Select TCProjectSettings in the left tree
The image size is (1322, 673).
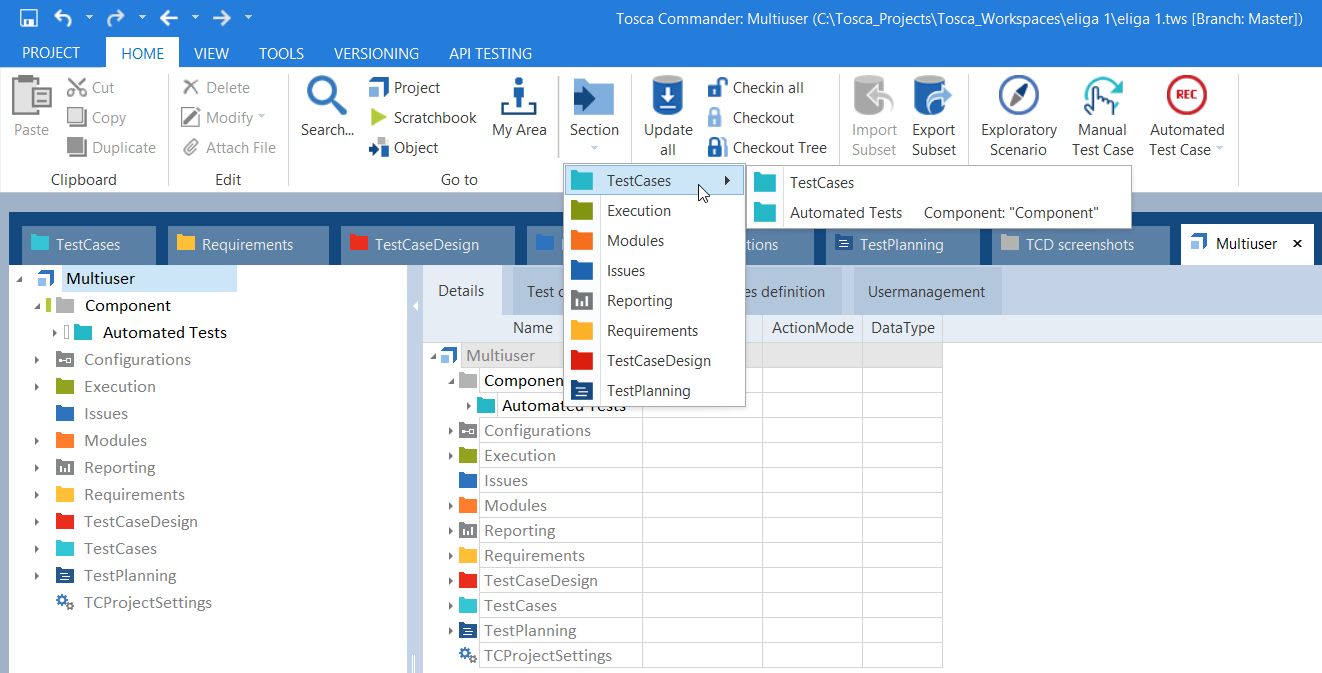tap(147, 603)
